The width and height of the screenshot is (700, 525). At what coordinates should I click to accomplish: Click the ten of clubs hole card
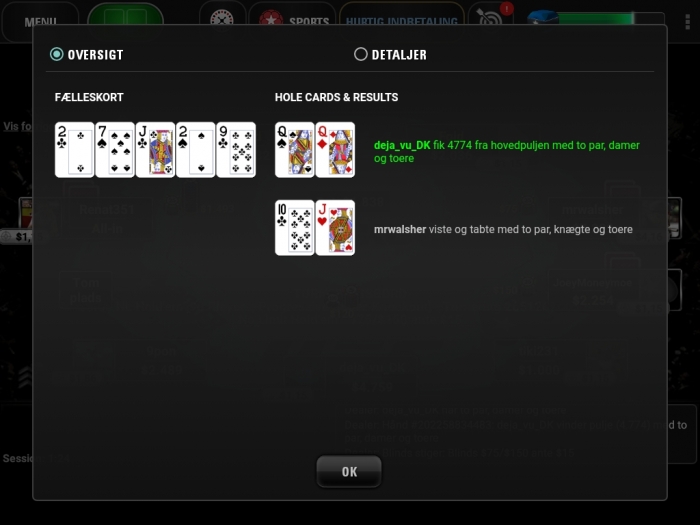click(295, 228)
